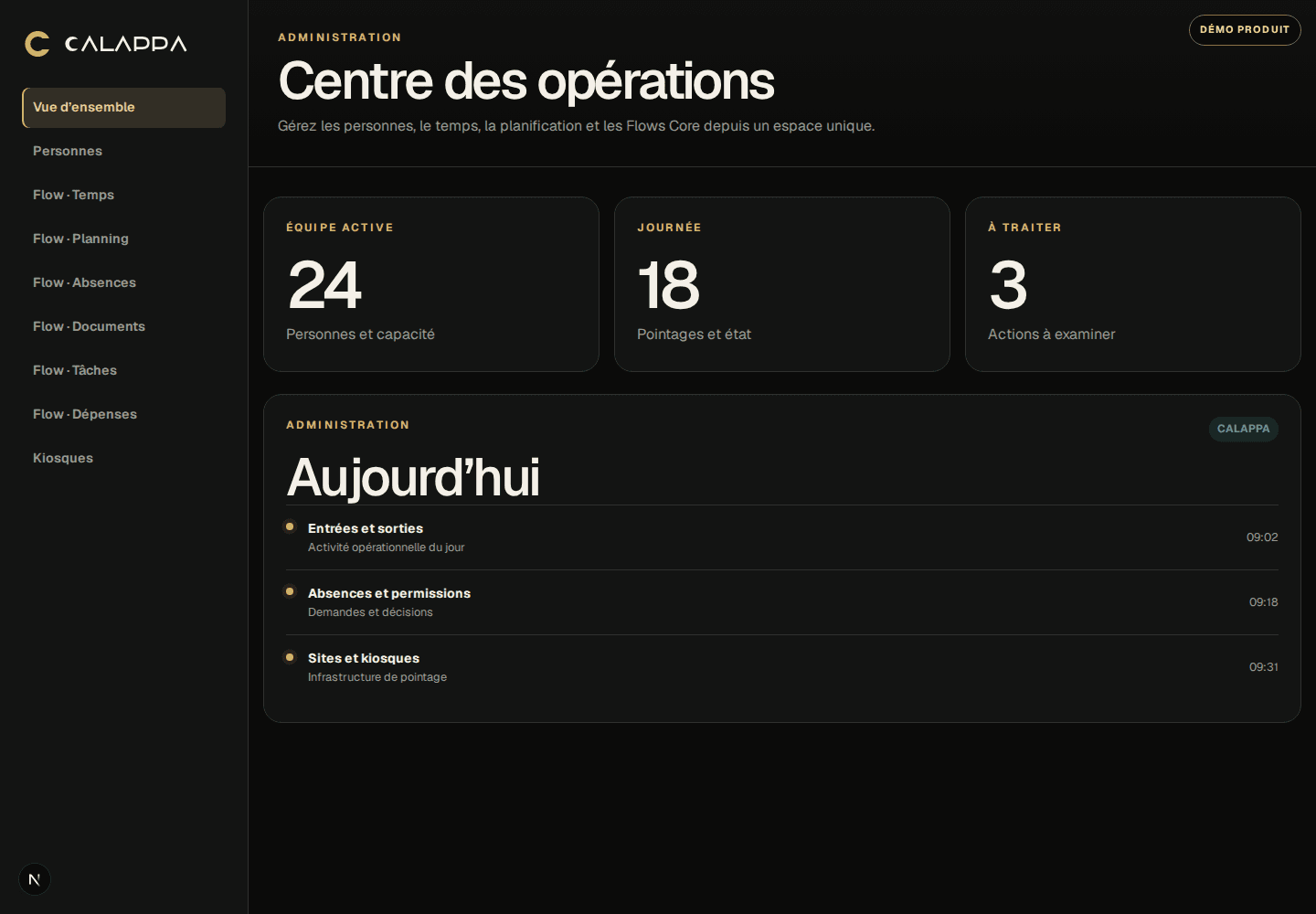Image resolution: width=1316 pixels, height=914 pixels.
Task: Select the Sites et kiosques entry
Action: point(782,667)
